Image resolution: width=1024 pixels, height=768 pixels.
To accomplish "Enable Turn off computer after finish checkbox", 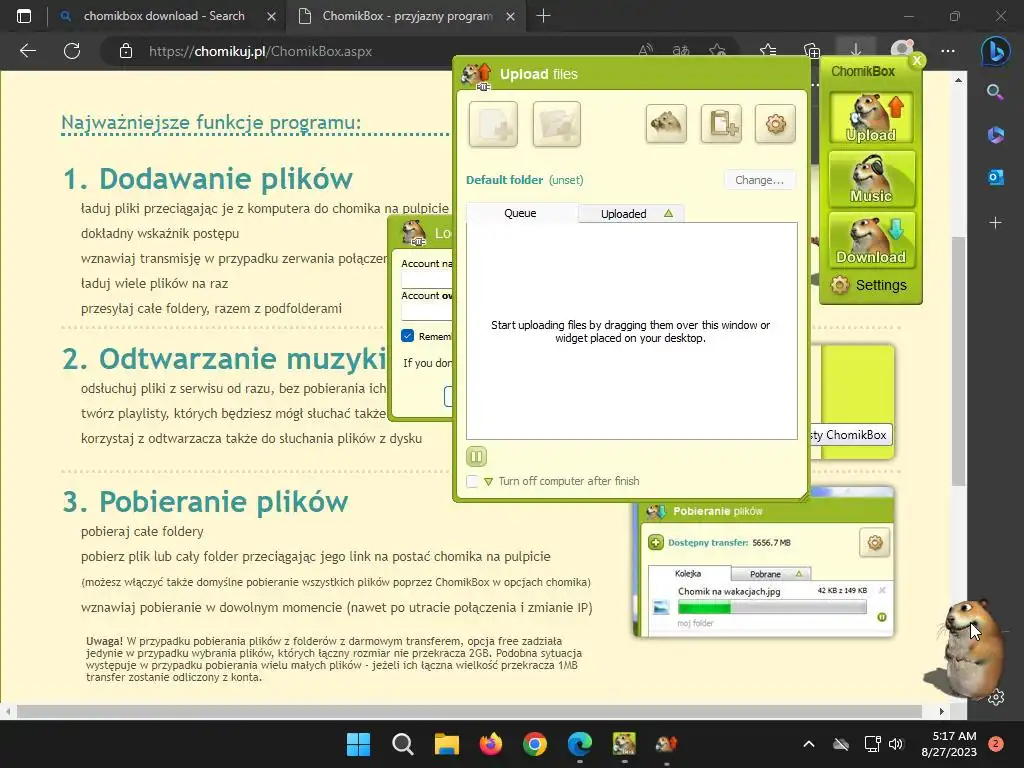I will point(473,481).
